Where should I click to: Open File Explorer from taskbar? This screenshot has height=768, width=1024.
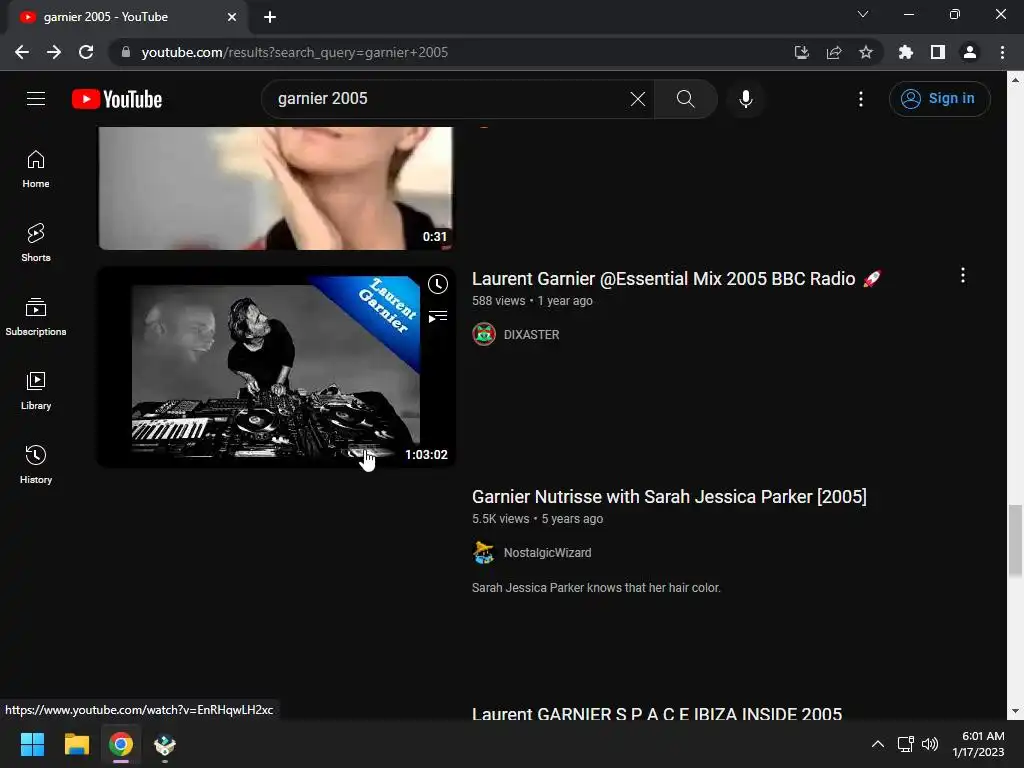tap(76, 744)
